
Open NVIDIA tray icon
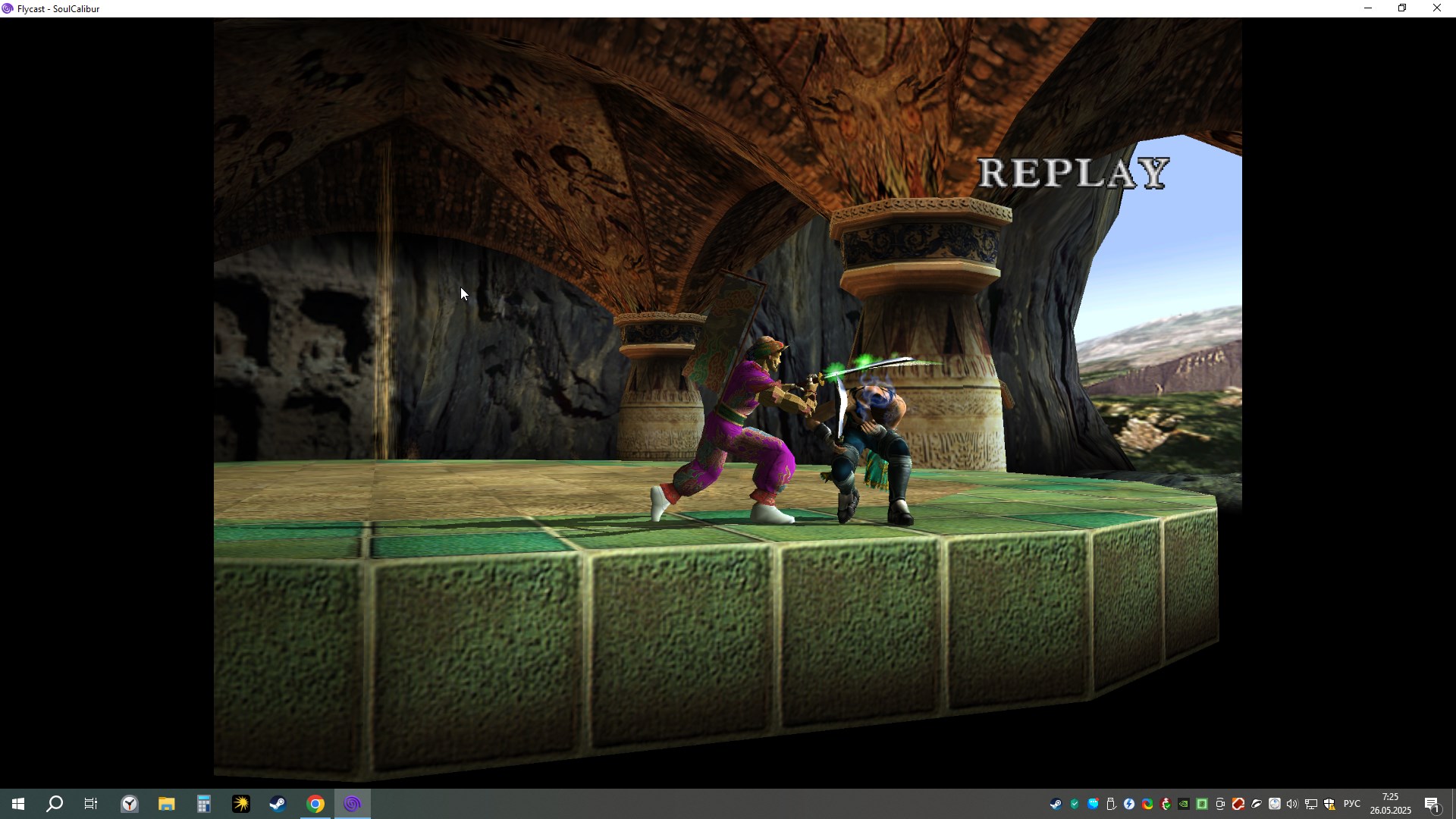pyautogui.click(x=1184, y=804)
